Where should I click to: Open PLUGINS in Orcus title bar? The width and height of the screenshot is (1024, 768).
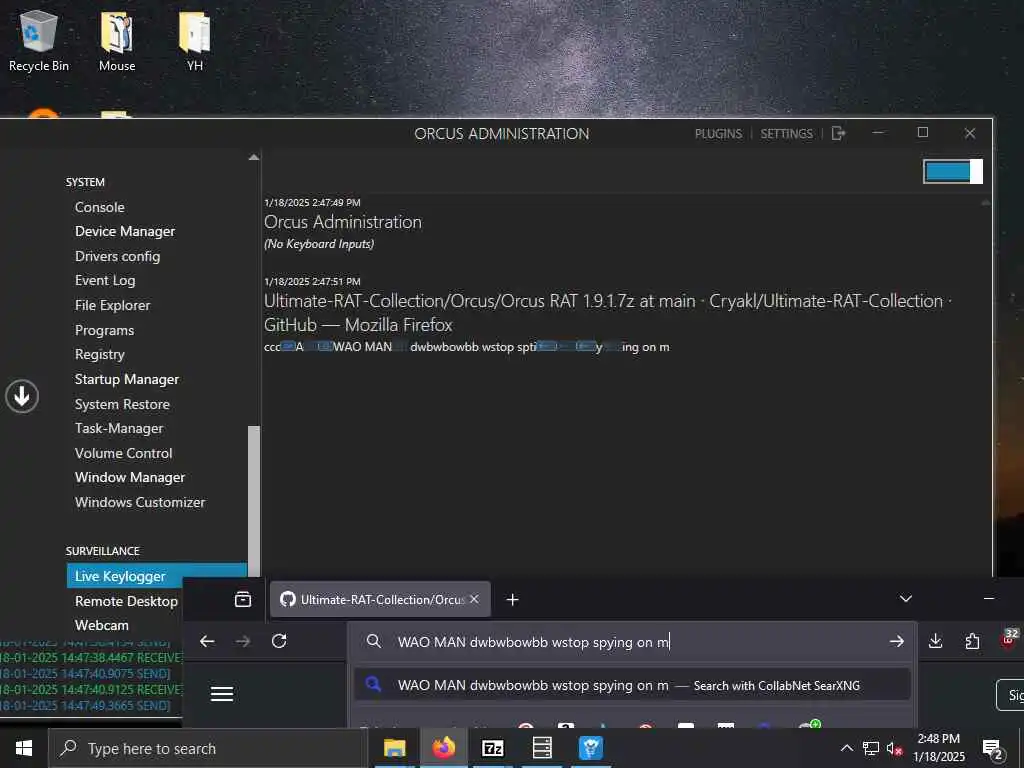click(x=718, y=134)
